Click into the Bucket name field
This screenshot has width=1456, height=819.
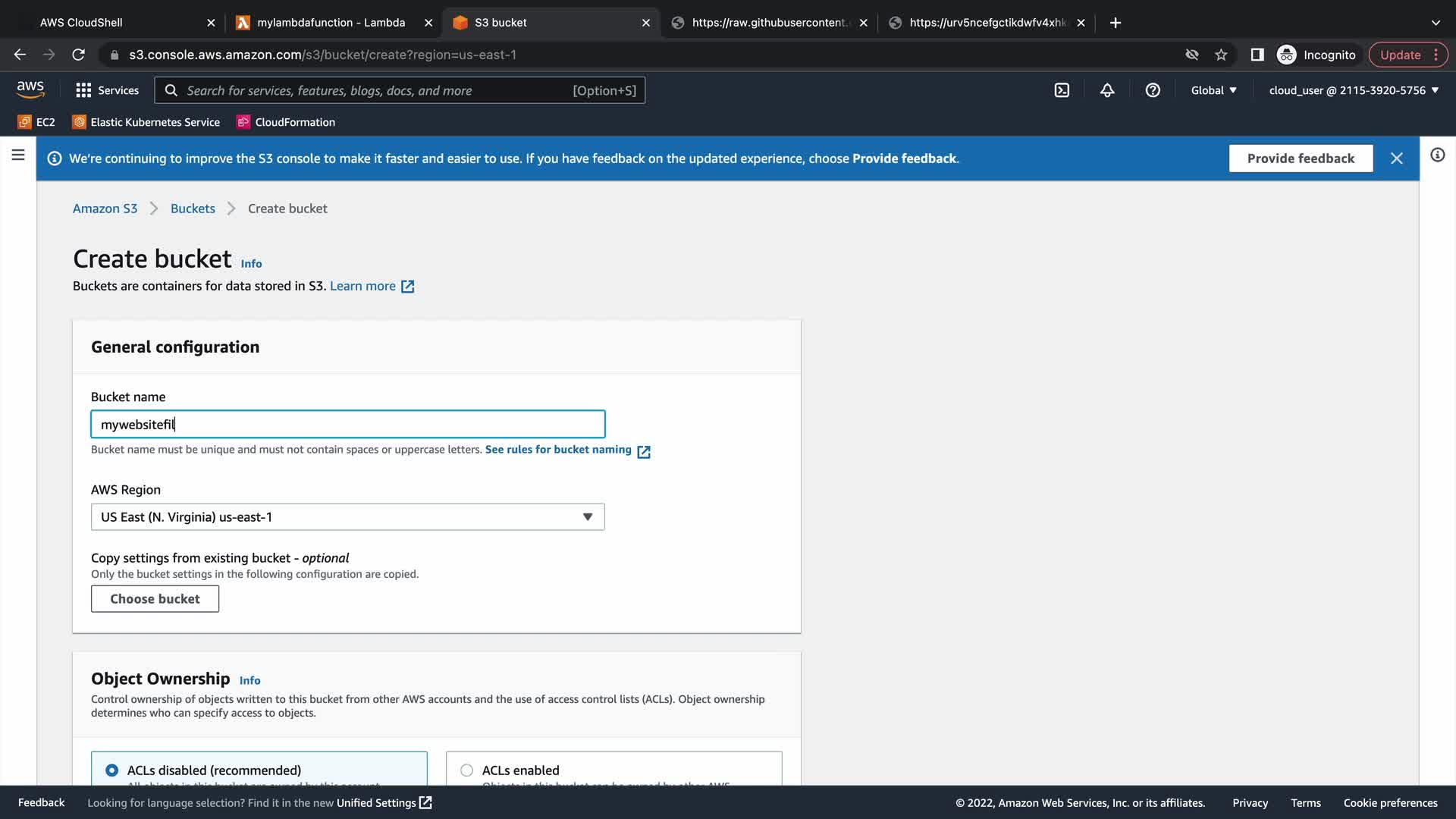coord(347,425)
